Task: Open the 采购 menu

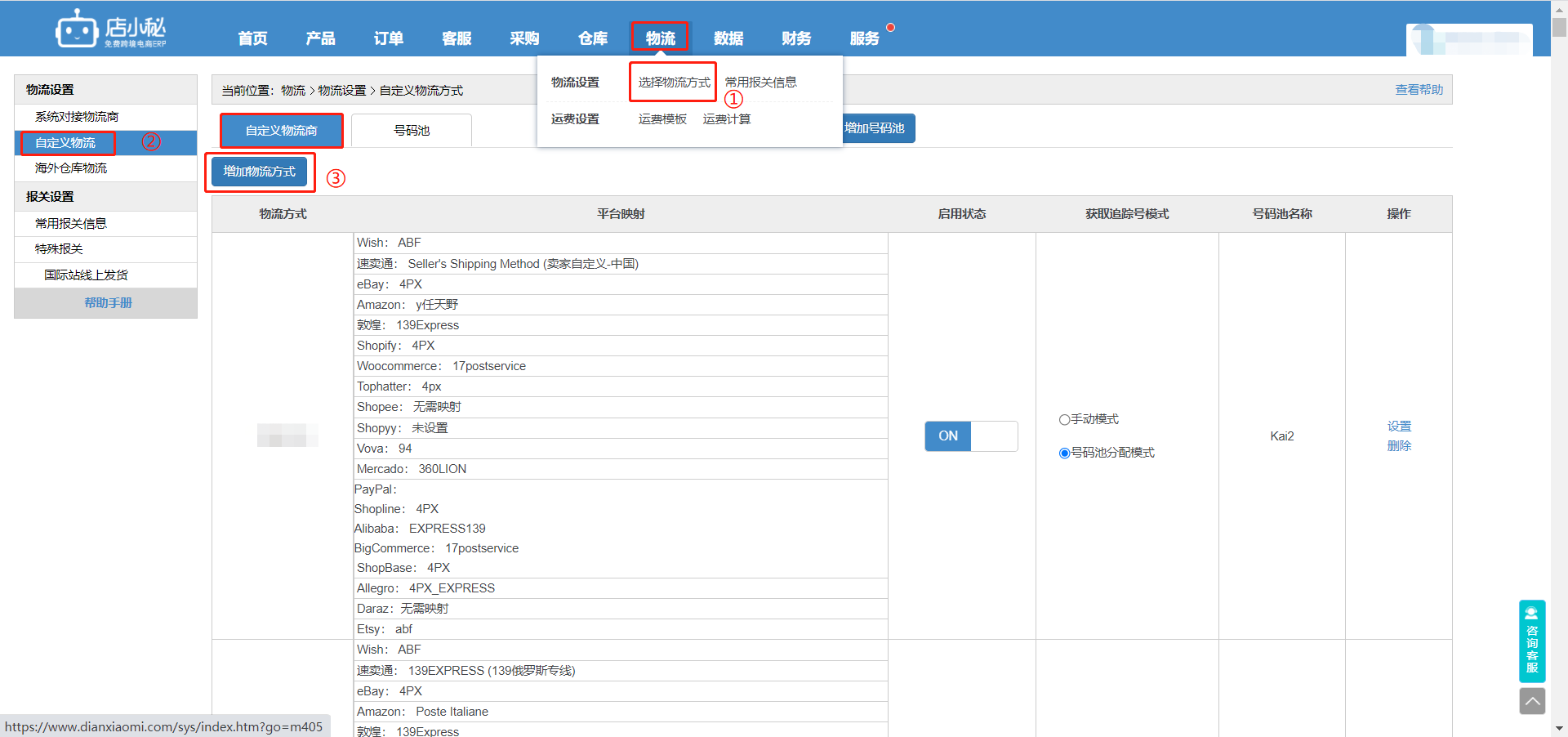Action: coord(524,38)
